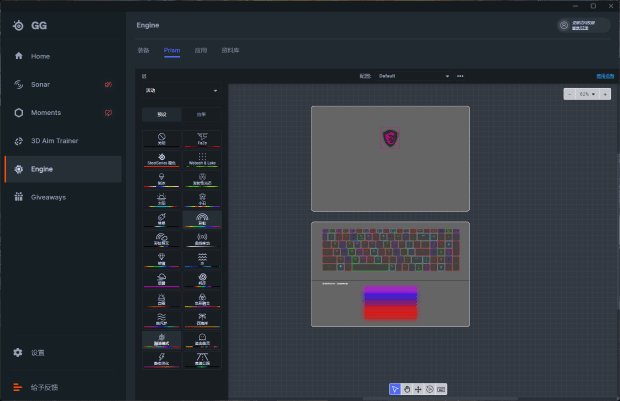Select the road perspective preset

point(202,360)
